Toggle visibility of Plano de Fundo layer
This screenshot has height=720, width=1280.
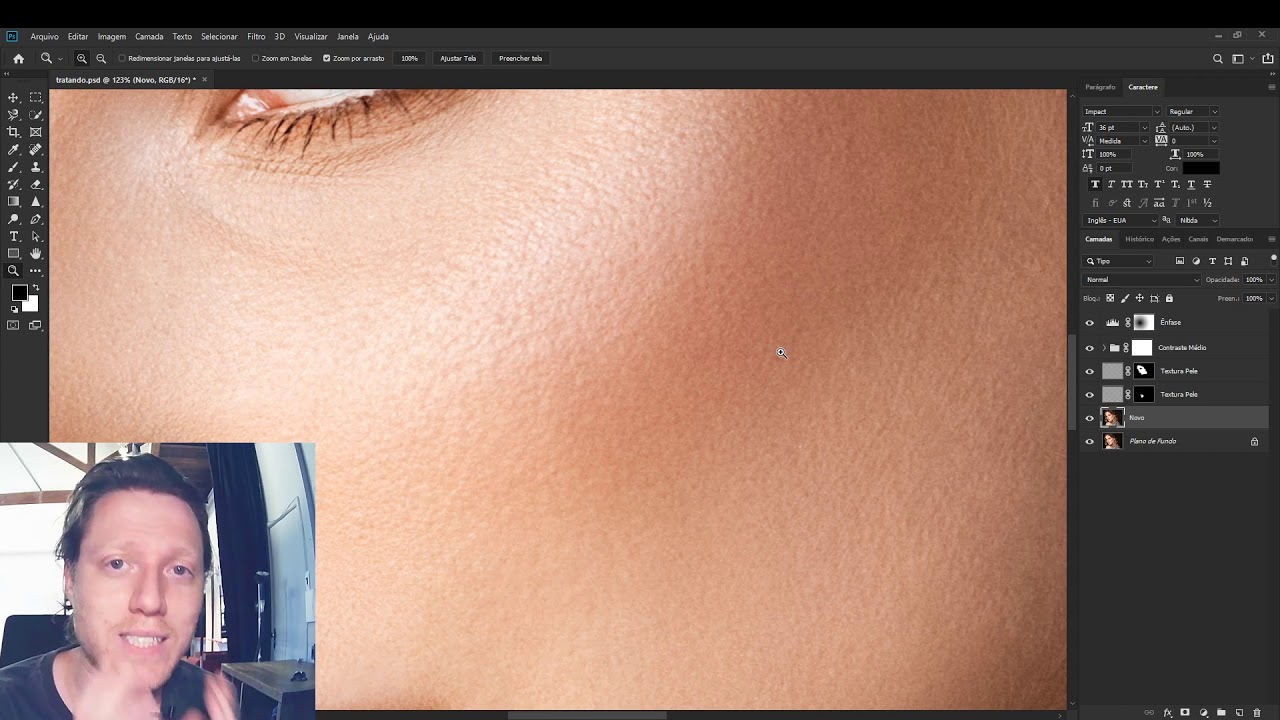point(1090,441)
